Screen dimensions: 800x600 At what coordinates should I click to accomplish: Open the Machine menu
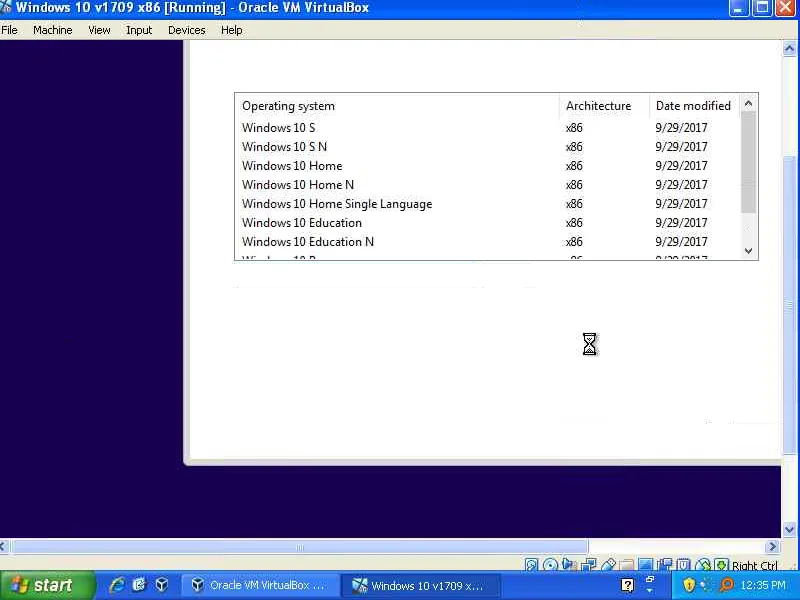click(x=53, y=30)
